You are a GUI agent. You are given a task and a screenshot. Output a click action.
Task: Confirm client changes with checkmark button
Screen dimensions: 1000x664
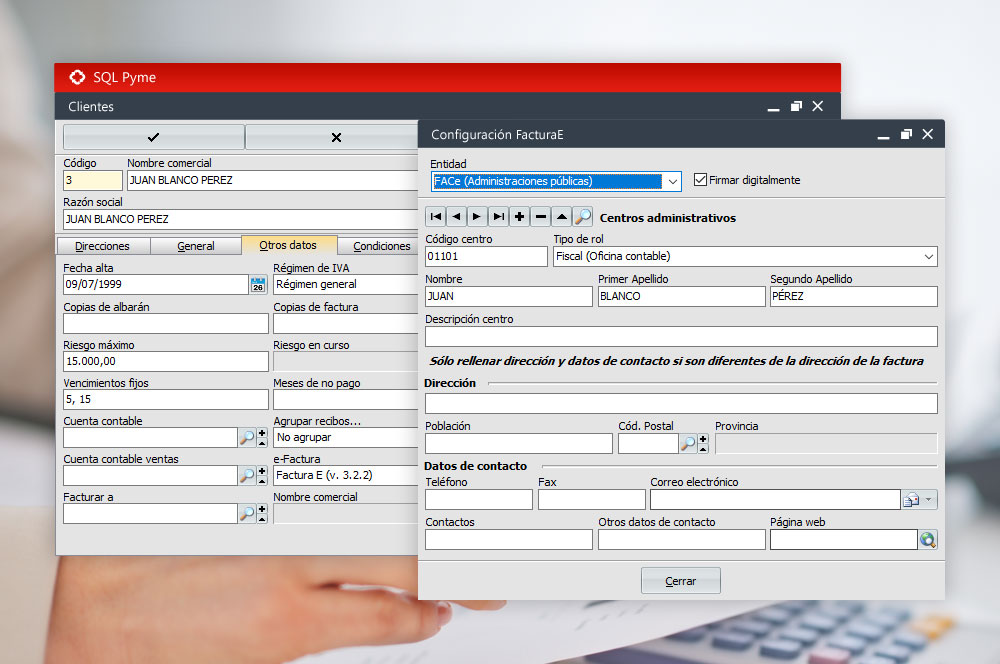click(153, 137)
